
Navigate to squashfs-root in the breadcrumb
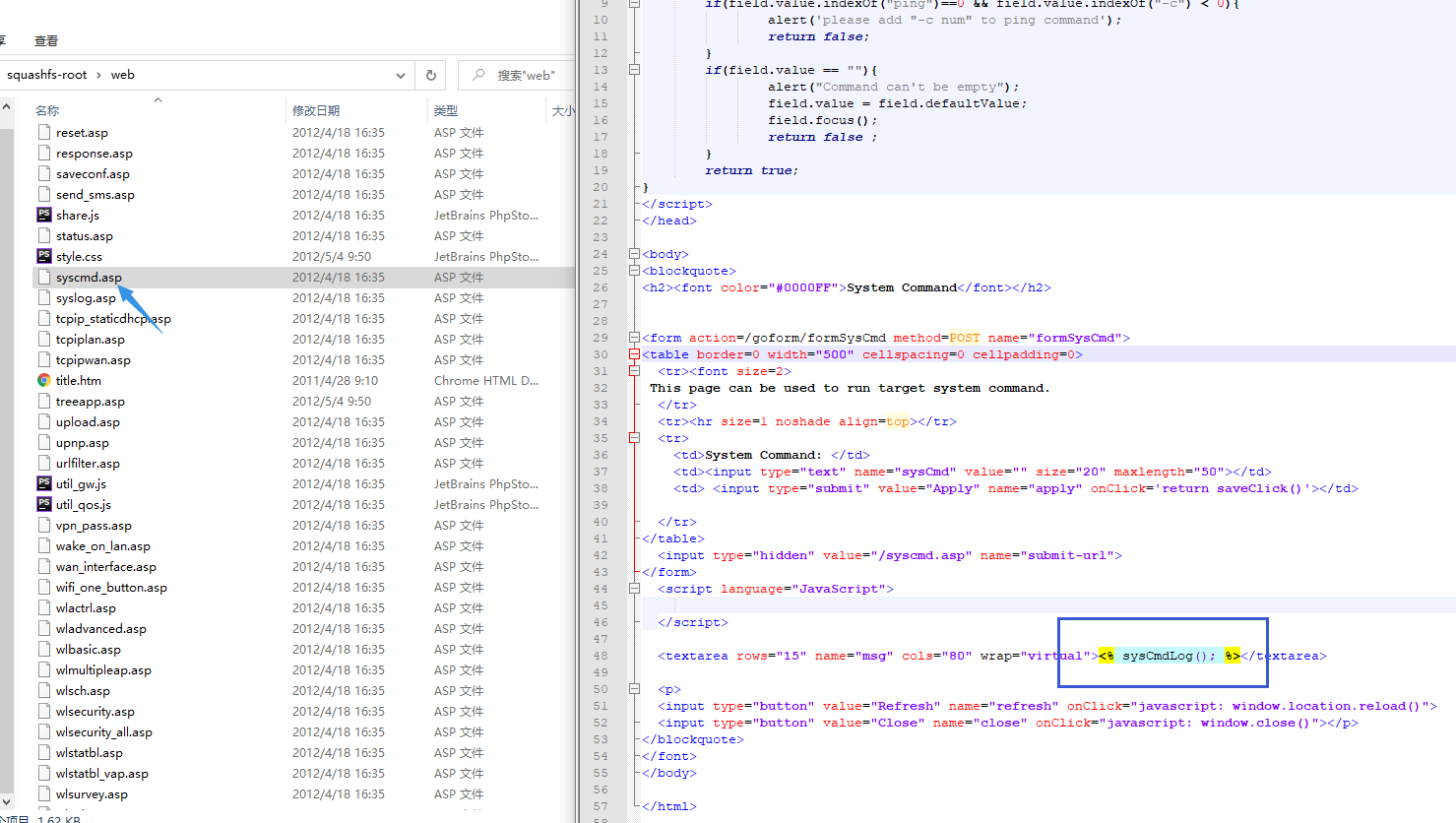(x=47, y=75)
